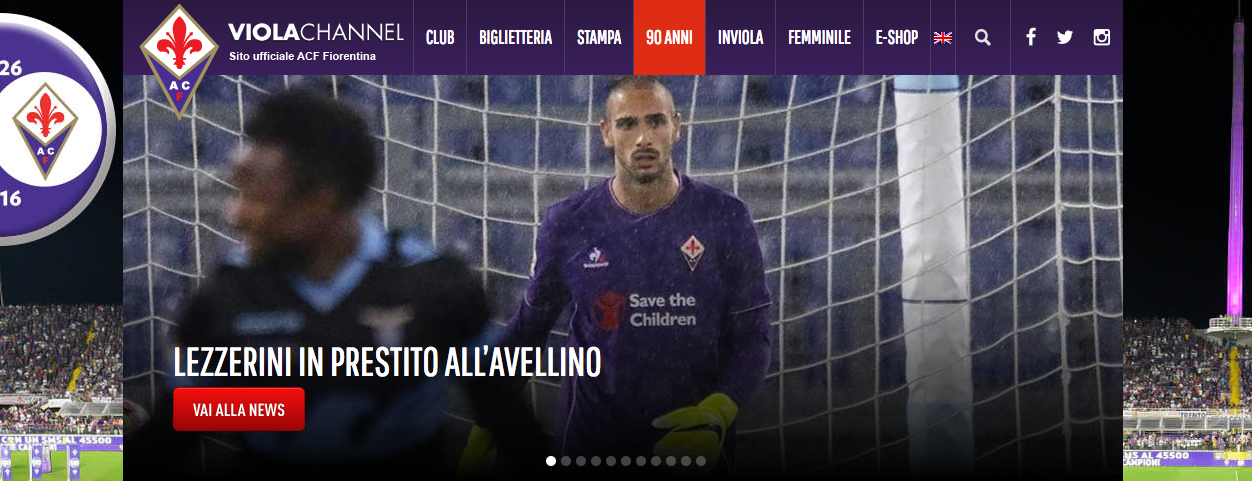This screenshot has height=481, width=1252.
Task: Open the STAMPA menu item
Action: point(598,38)
